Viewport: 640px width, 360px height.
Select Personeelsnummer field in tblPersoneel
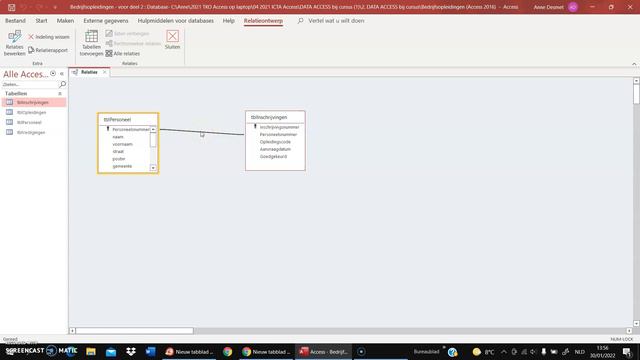[131, 129]
